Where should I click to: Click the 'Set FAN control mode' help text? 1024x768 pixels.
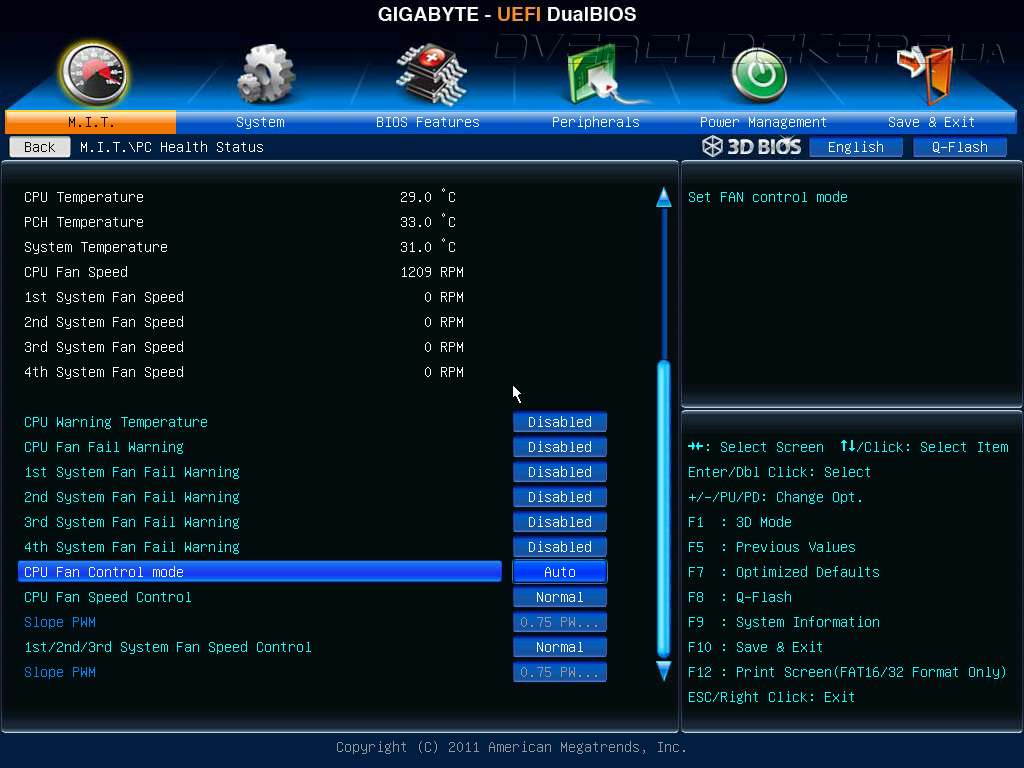(x=768, y=197)
